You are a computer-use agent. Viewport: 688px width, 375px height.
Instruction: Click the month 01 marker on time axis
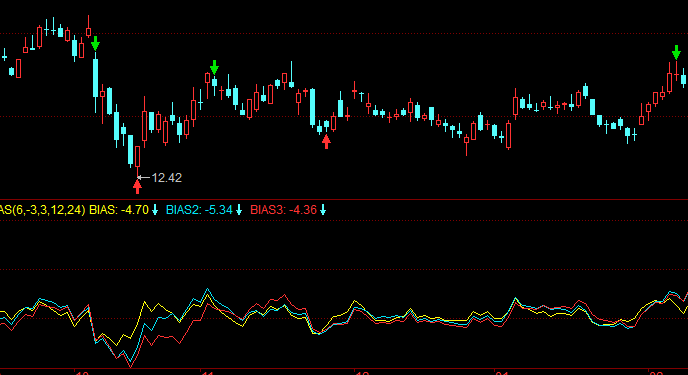point(502,373)
